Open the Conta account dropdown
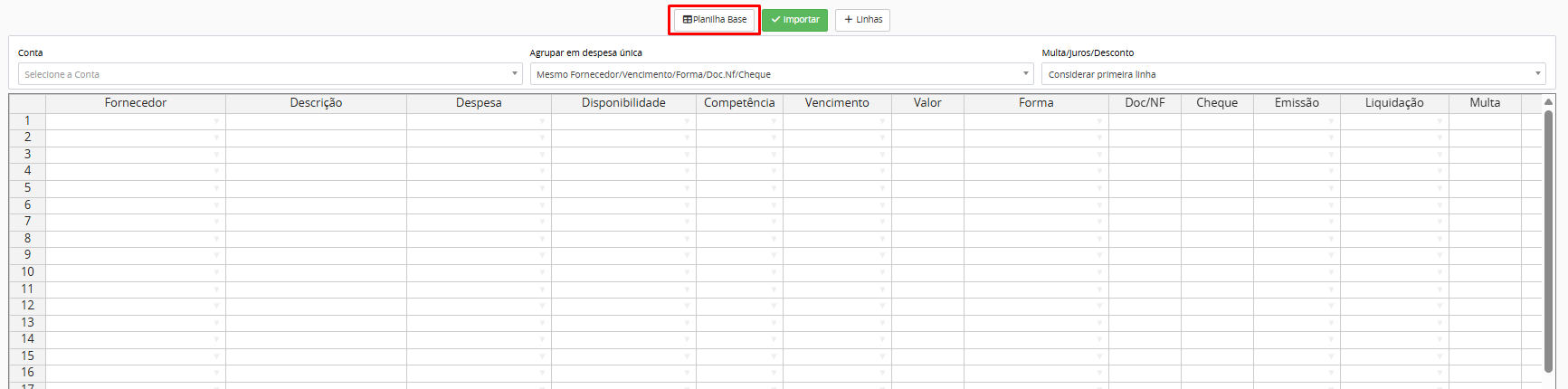The height and width of the screenshot is (389, 1568). tap(270, 74)
